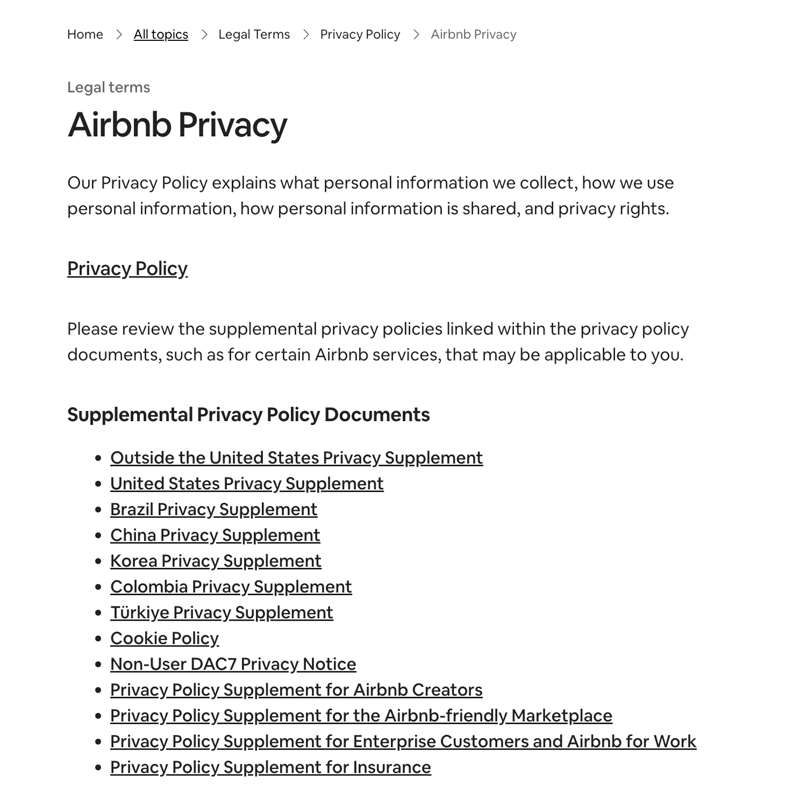Image resolution: width=800 pixels, height=794 pixels.
Task: Navigate to Legal Terms breadcrumb
Action: (x=254, y=34)
